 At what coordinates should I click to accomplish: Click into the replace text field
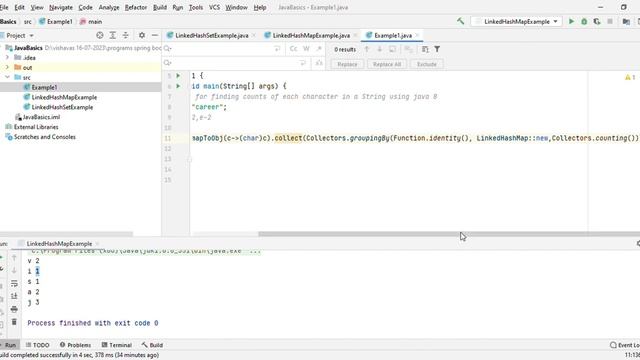235,63
